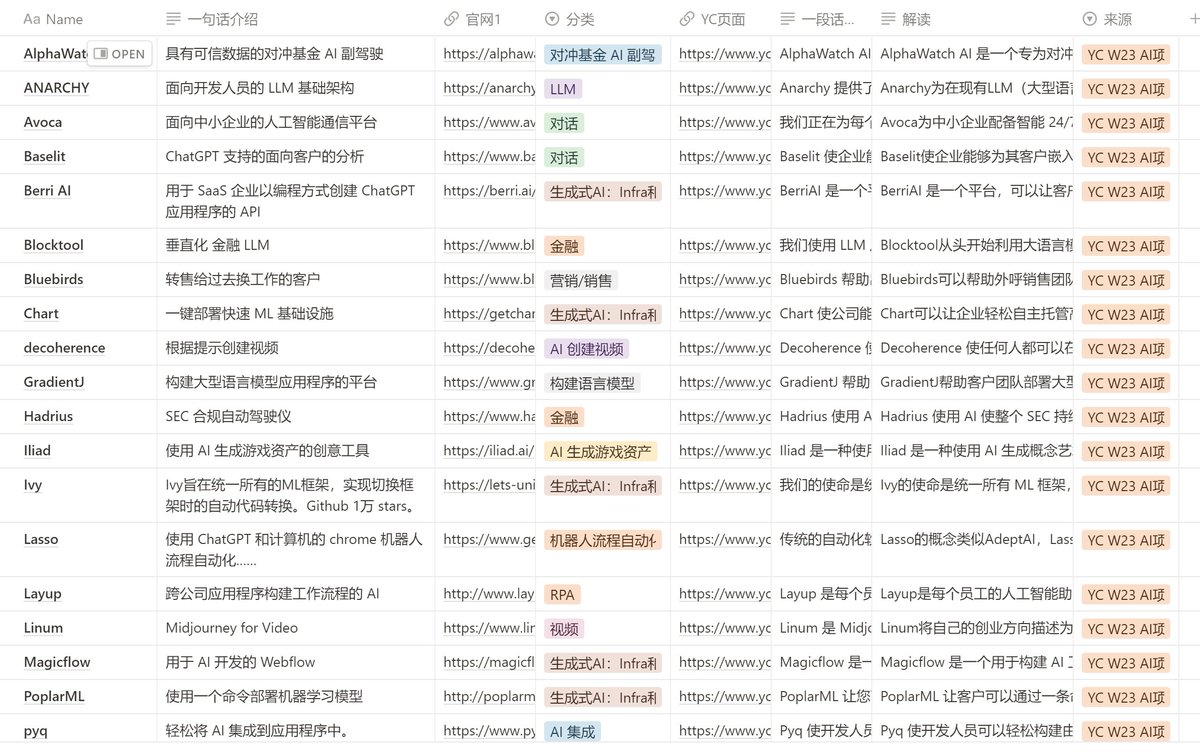Open the 一段话 column header menu
This screenshot has width=1200, height=752.
tap(817, 19)
